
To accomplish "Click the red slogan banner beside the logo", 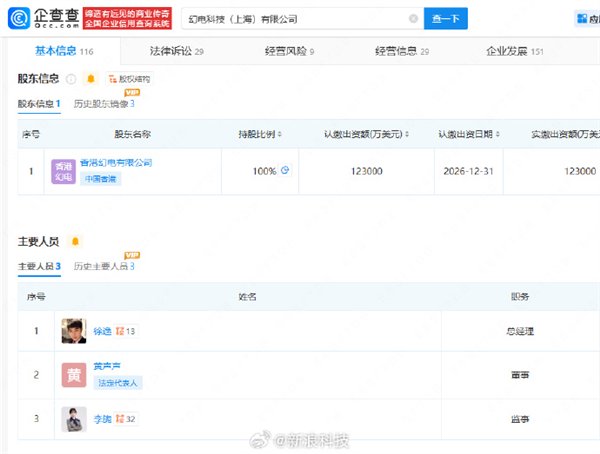I will click(127, 18).
